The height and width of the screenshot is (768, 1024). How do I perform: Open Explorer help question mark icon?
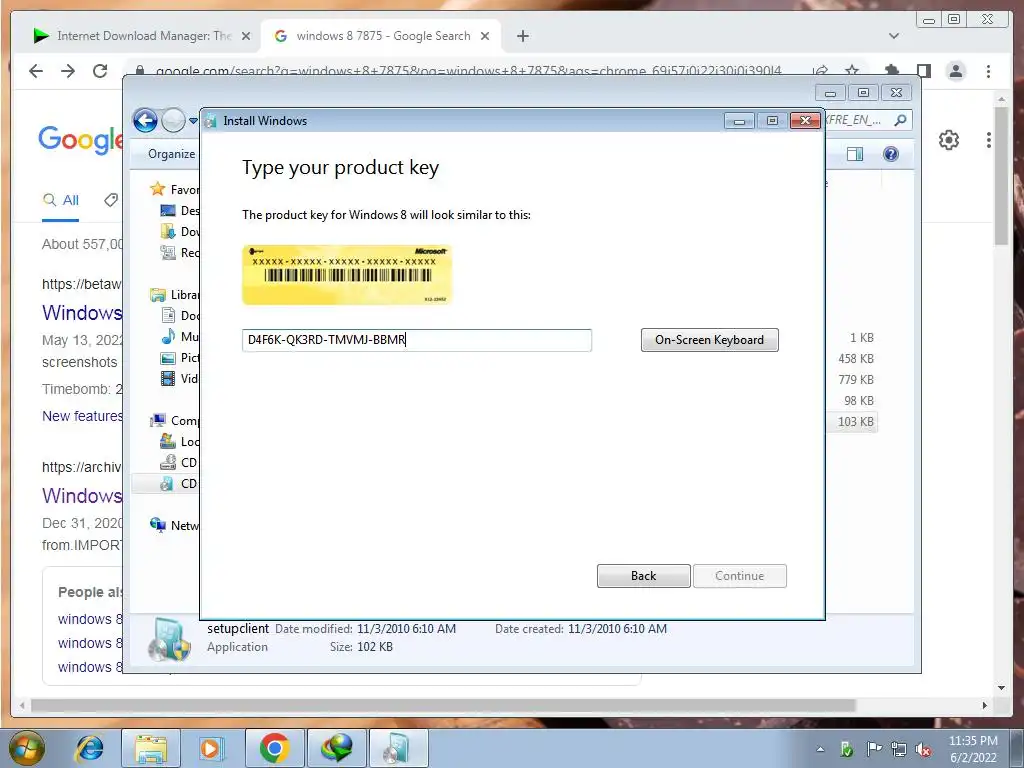click(891, 154)
